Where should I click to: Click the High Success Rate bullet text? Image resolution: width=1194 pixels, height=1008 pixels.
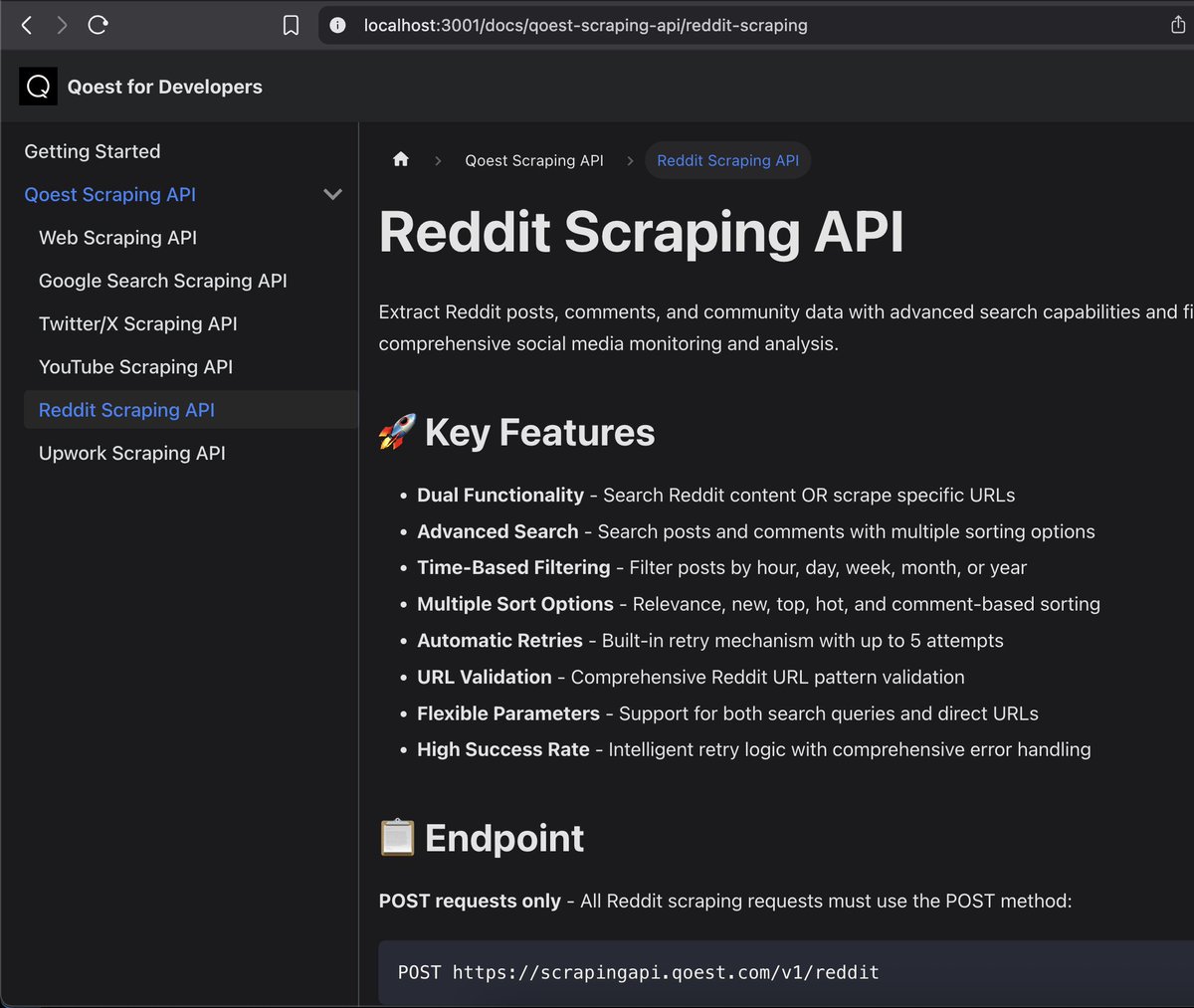tap(754, 749)
